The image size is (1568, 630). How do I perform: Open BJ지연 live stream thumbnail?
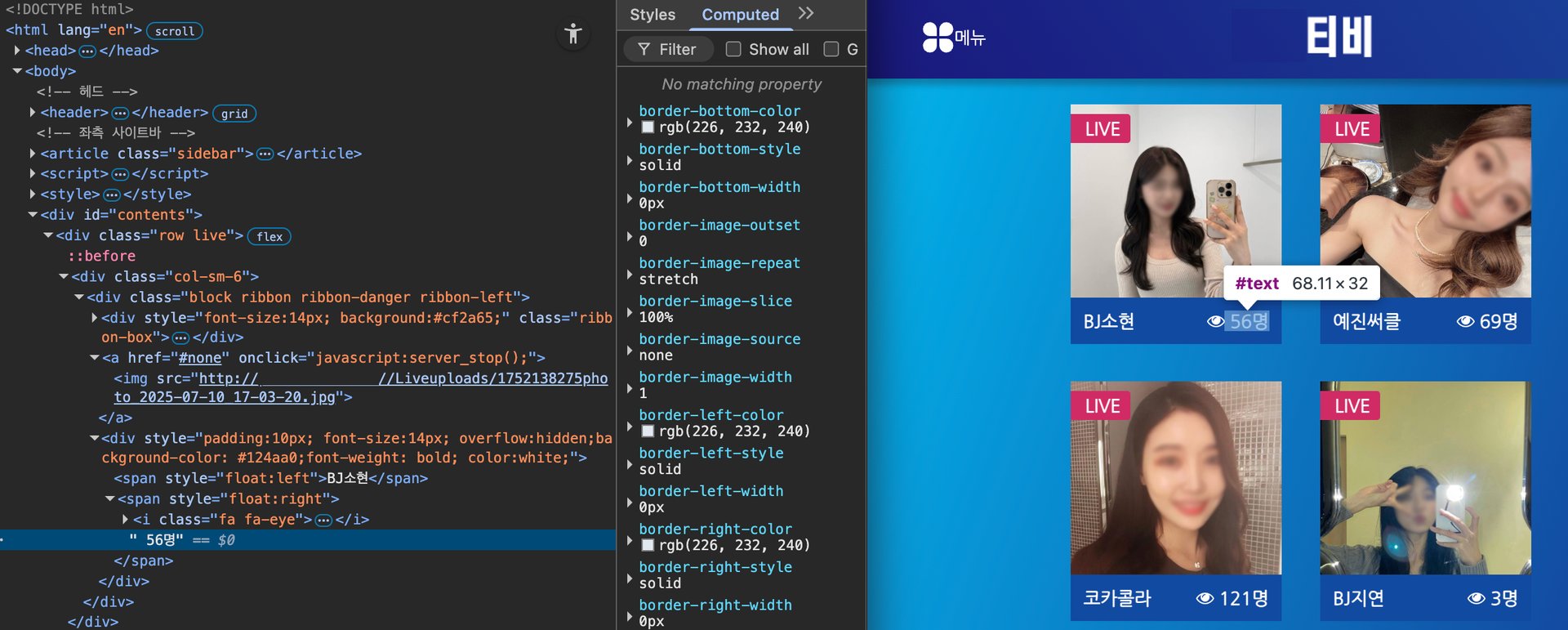(1426, 478)
